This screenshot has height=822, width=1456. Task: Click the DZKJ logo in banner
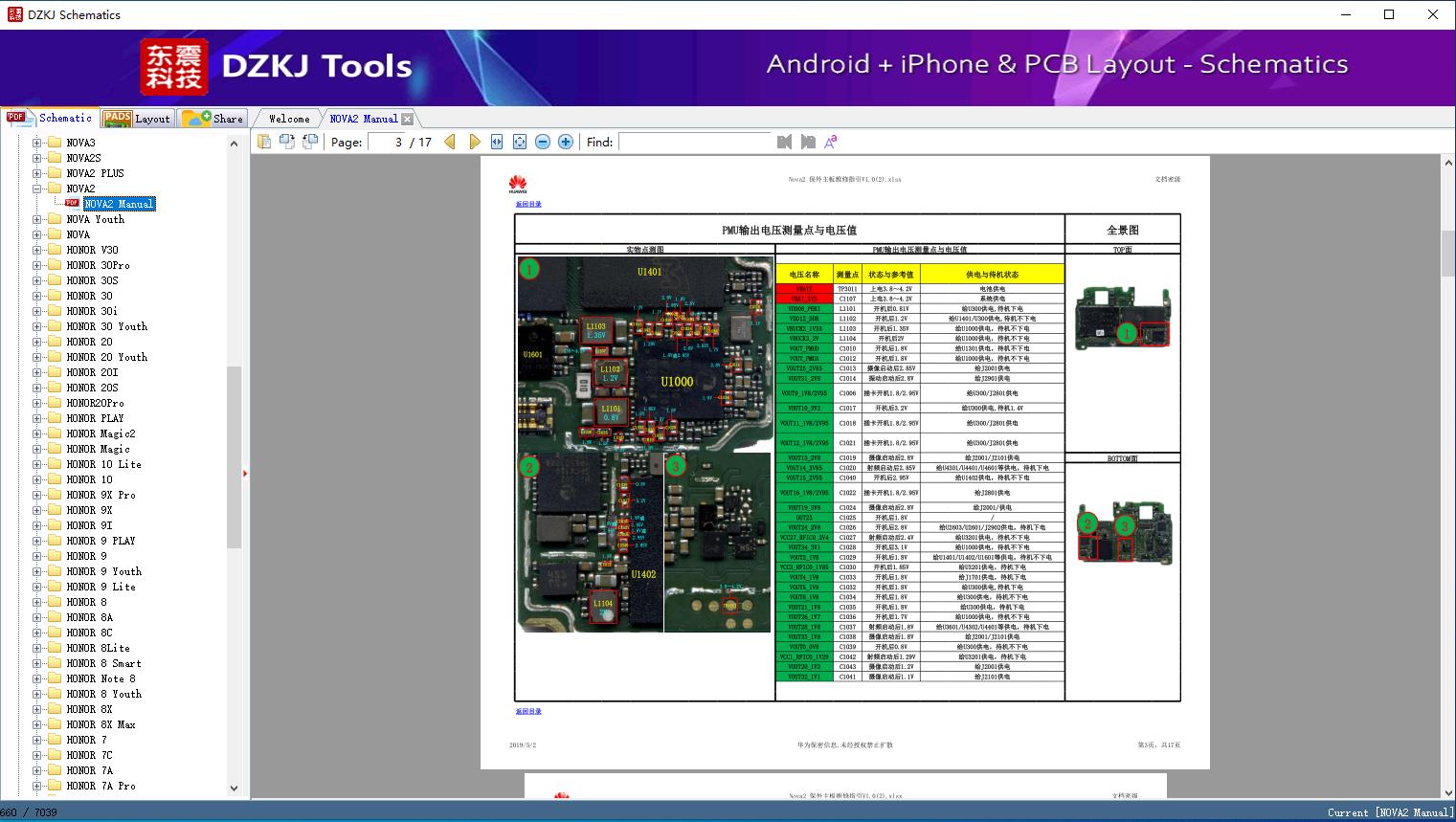click(173, 66)
